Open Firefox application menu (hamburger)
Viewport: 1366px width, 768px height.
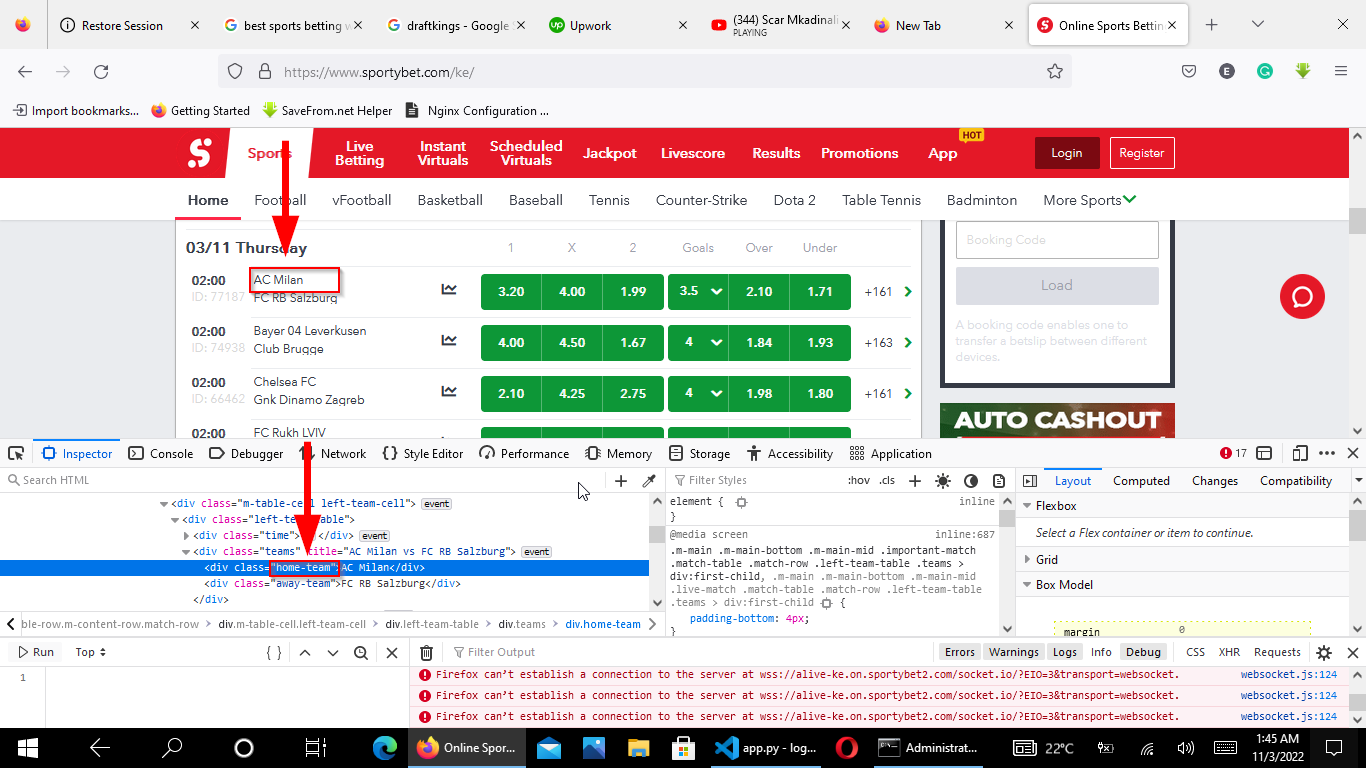(1341, 71)
